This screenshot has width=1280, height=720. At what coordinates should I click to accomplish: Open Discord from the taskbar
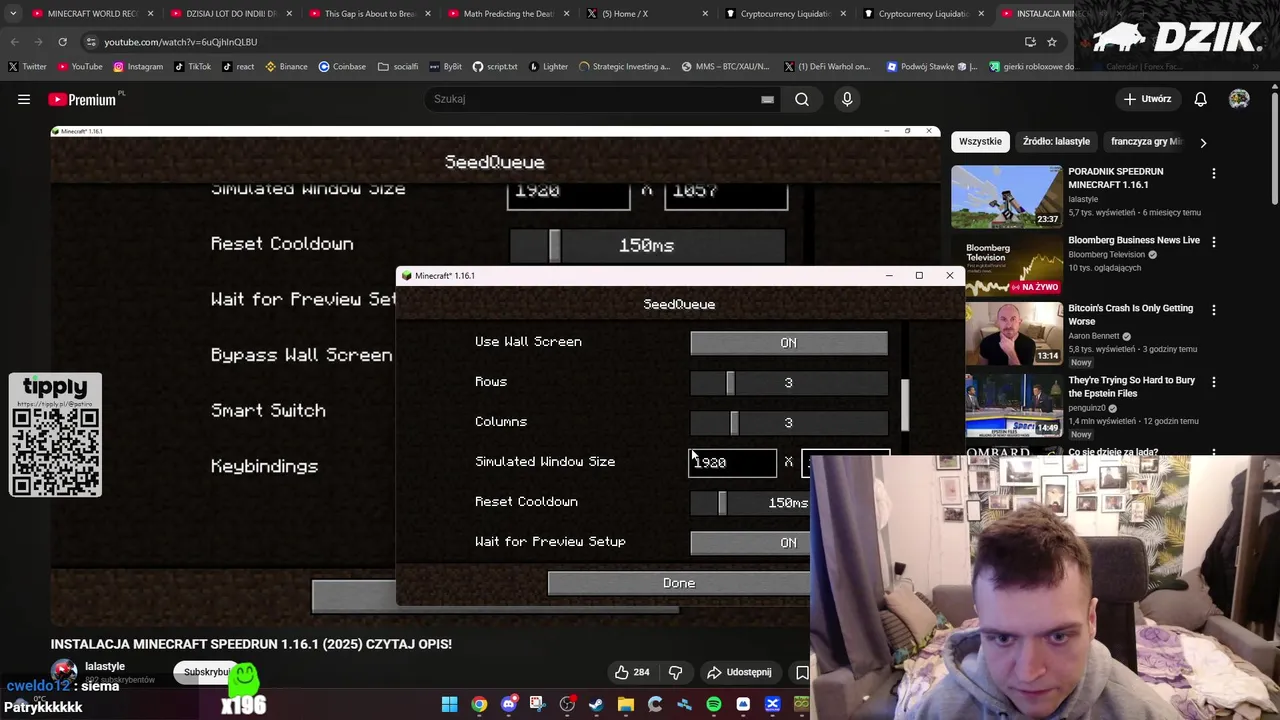pos(508,705)
